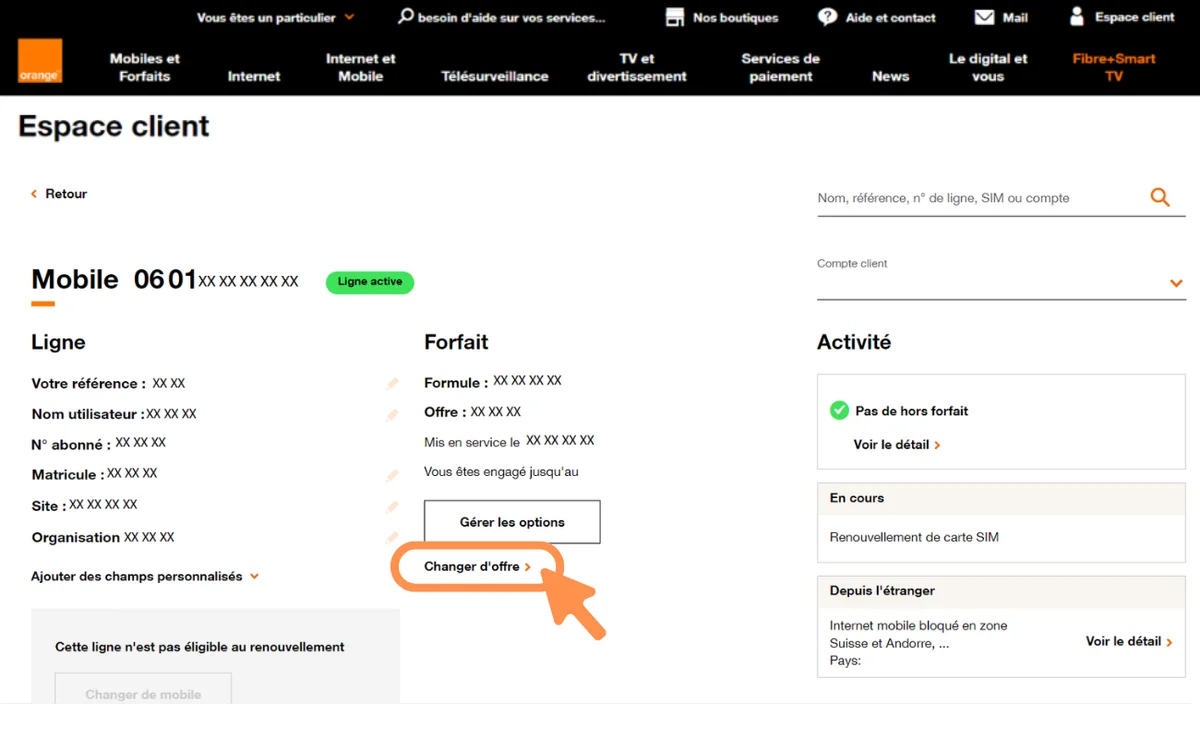
Task: Open Fibre+Smart TV menu
Action: click(1114, 67)
